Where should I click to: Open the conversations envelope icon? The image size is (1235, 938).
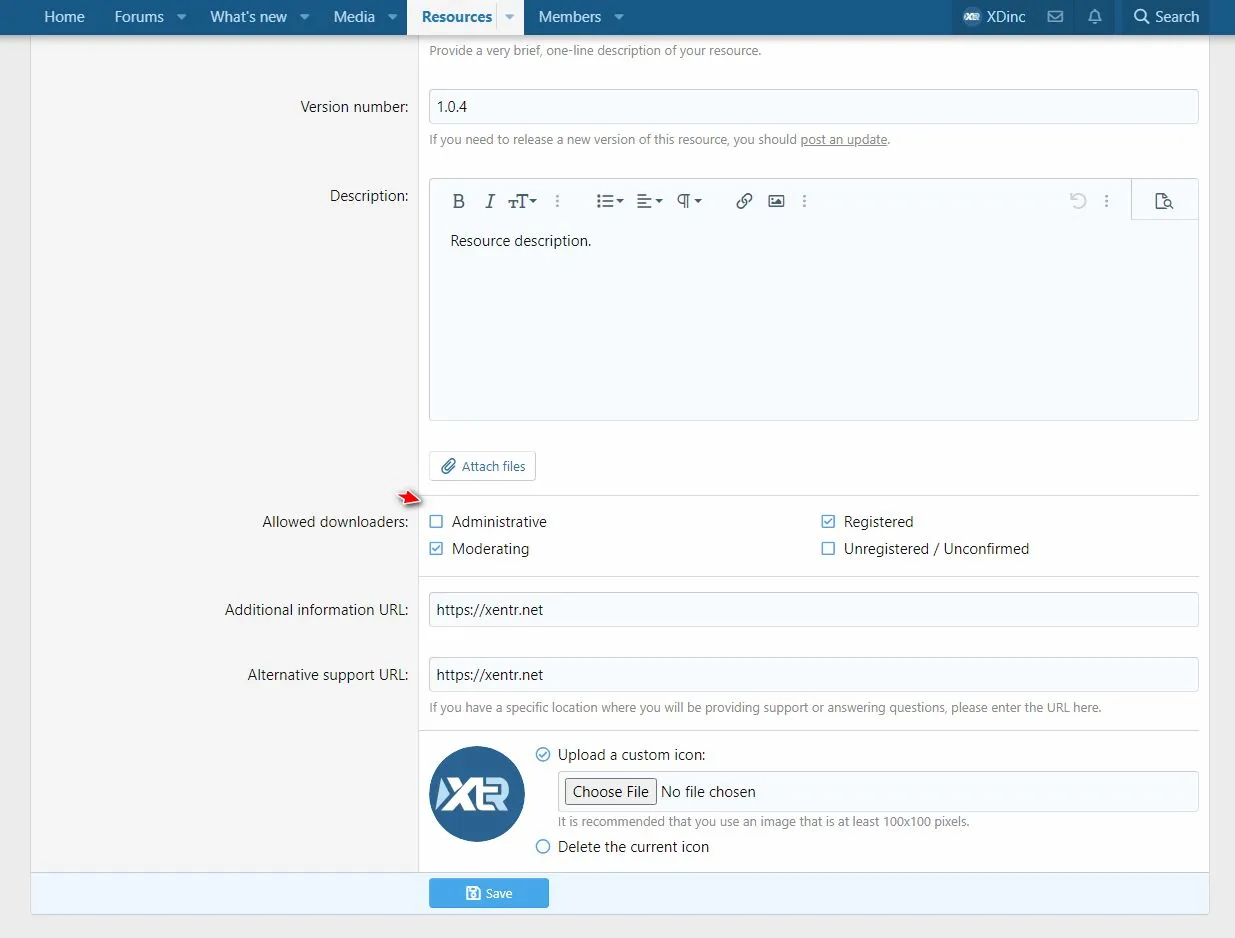coord(1055,17)
